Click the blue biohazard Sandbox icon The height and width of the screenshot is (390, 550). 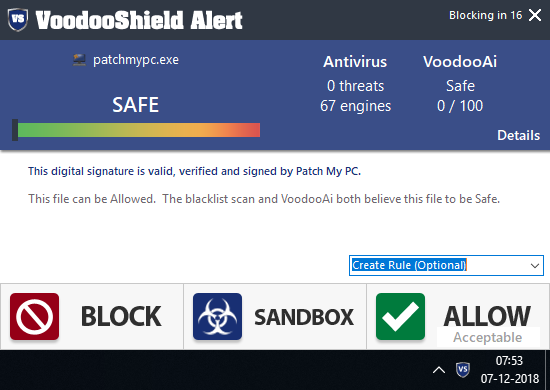(217, 317)
